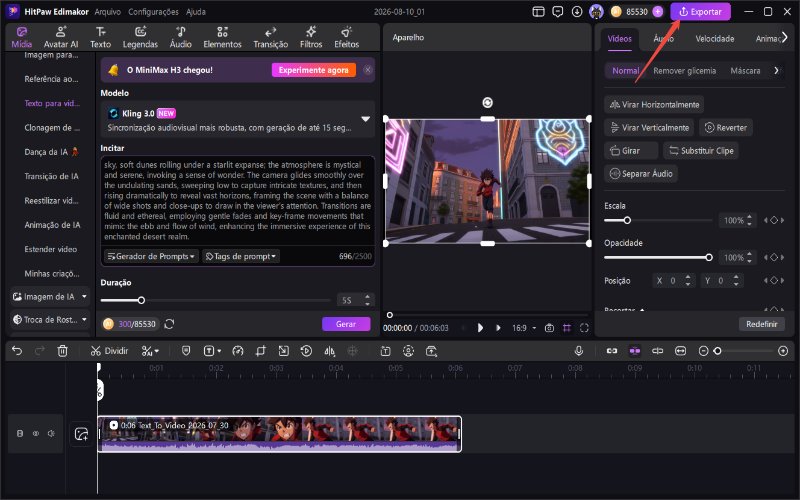Click the zoom in plus icon on timeline
800x500 pixels.
783,351
